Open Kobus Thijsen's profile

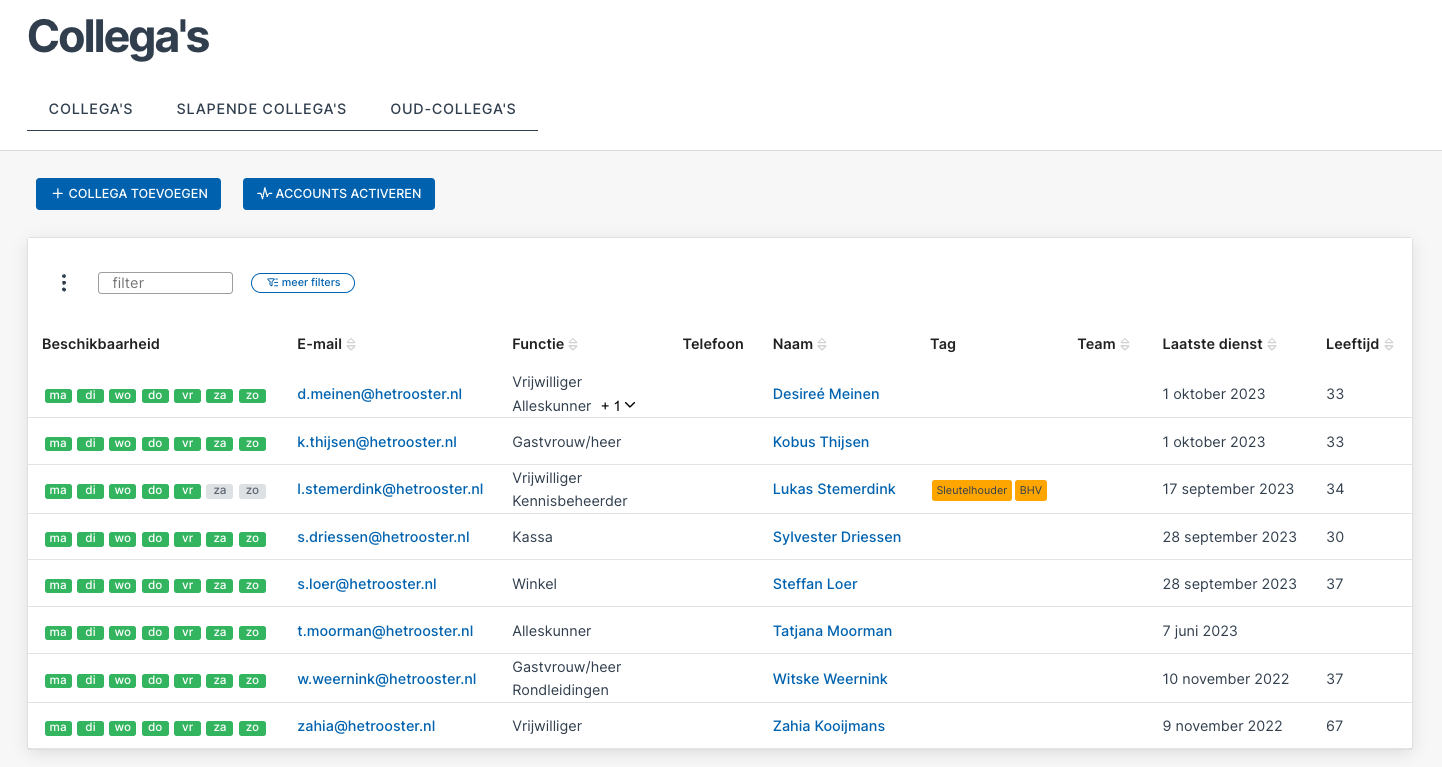click(x=821, y=442)
